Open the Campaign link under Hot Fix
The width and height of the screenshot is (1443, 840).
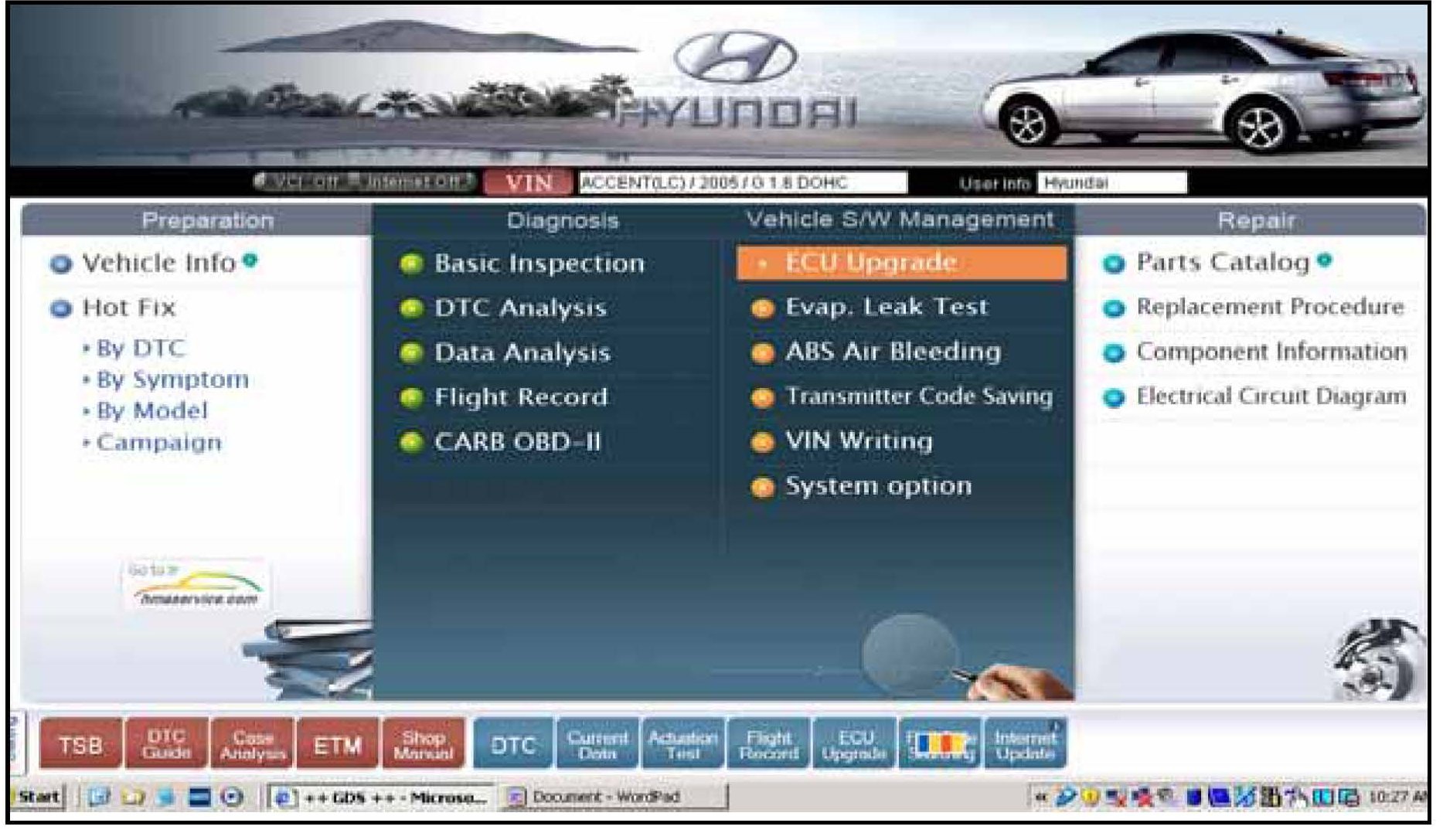158,444
